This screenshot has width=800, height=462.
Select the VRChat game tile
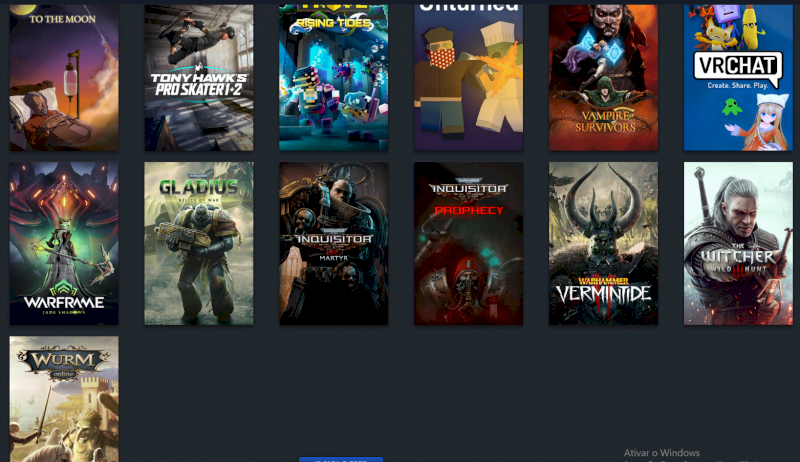tap(738, 78)
